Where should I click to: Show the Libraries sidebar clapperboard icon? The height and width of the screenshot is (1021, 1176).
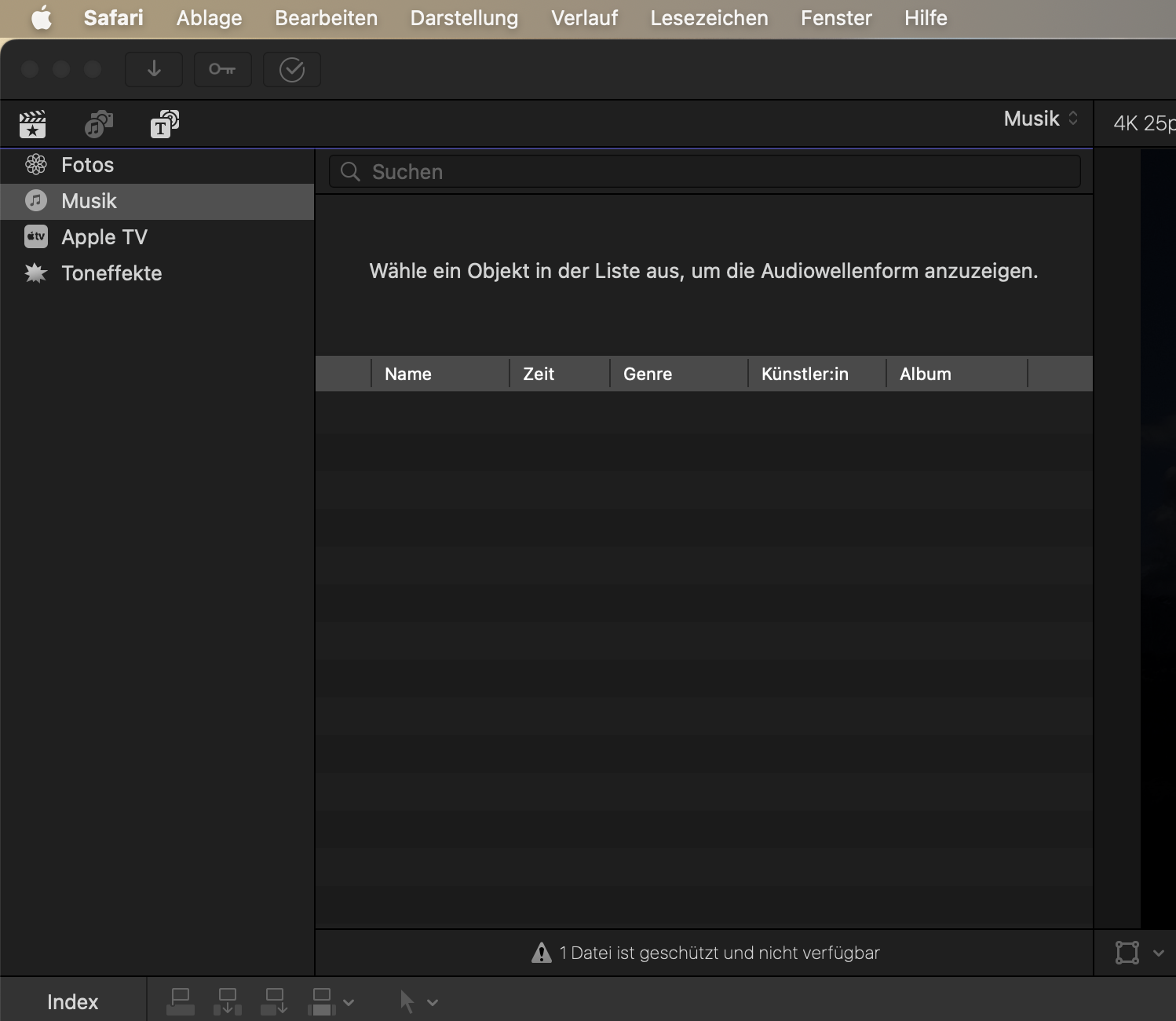coord(32,124)
